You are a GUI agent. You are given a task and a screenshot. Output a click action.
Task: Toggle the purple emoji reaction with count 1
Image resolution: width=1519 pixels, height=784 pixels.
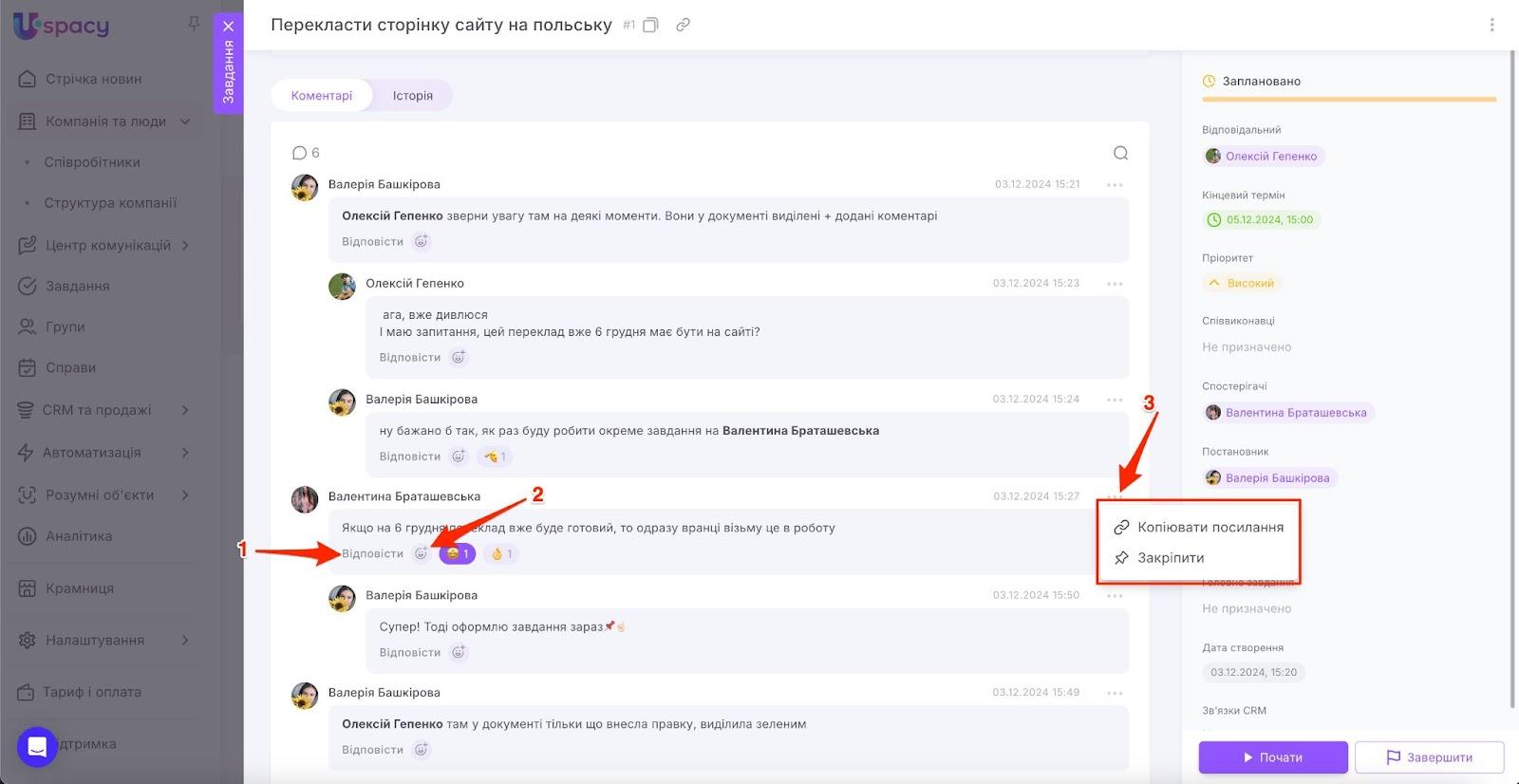[457, 553]
